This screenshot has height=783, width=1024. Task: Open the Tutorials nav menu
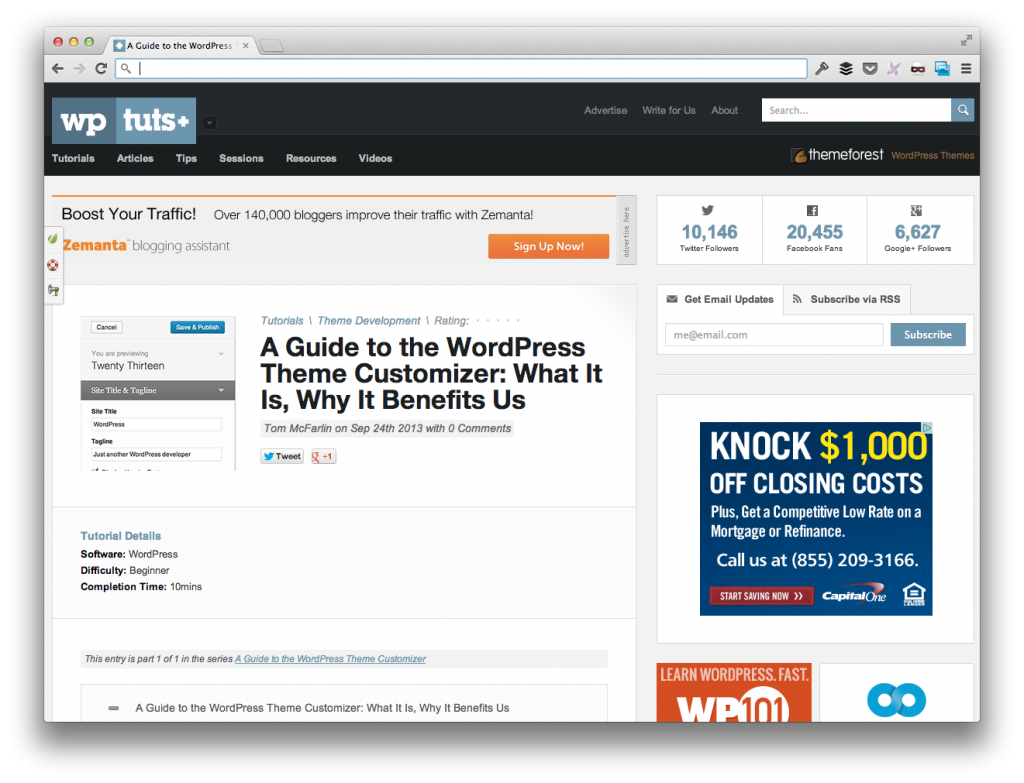[73, 158]
